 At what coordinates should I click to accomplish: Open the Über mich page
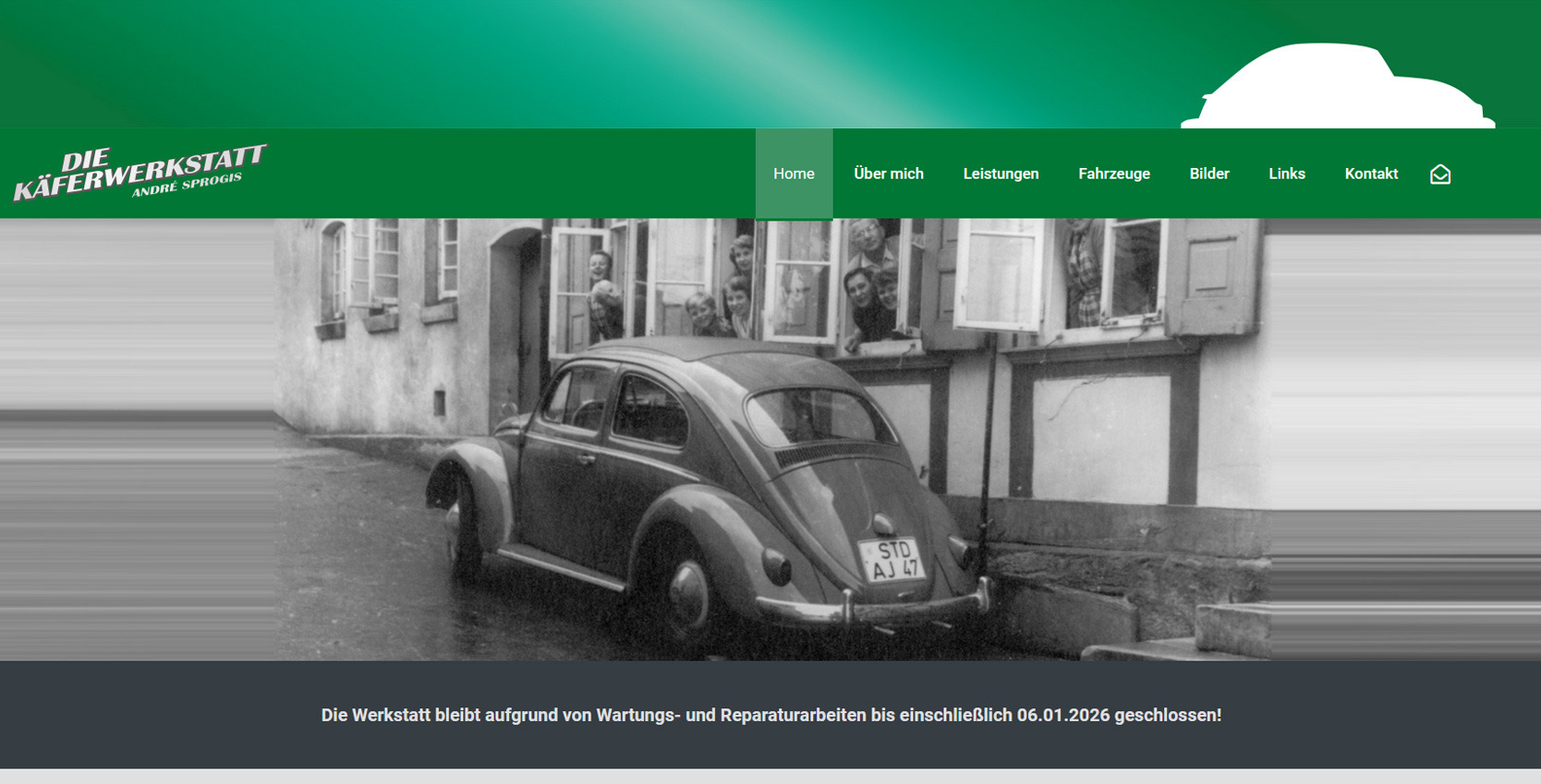tap(888, 174)
